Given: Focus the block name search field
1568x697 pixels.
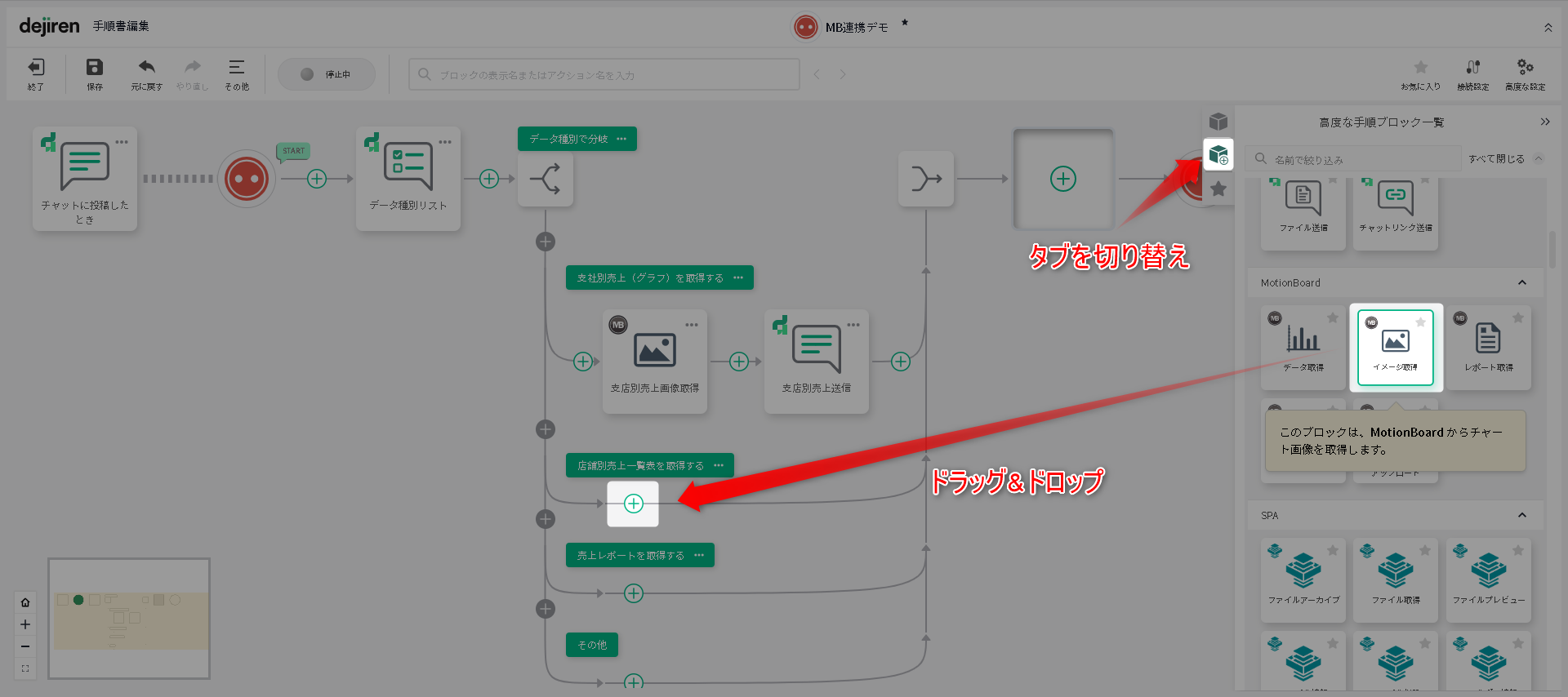Looking at the screenshot, I should [604, 74].
